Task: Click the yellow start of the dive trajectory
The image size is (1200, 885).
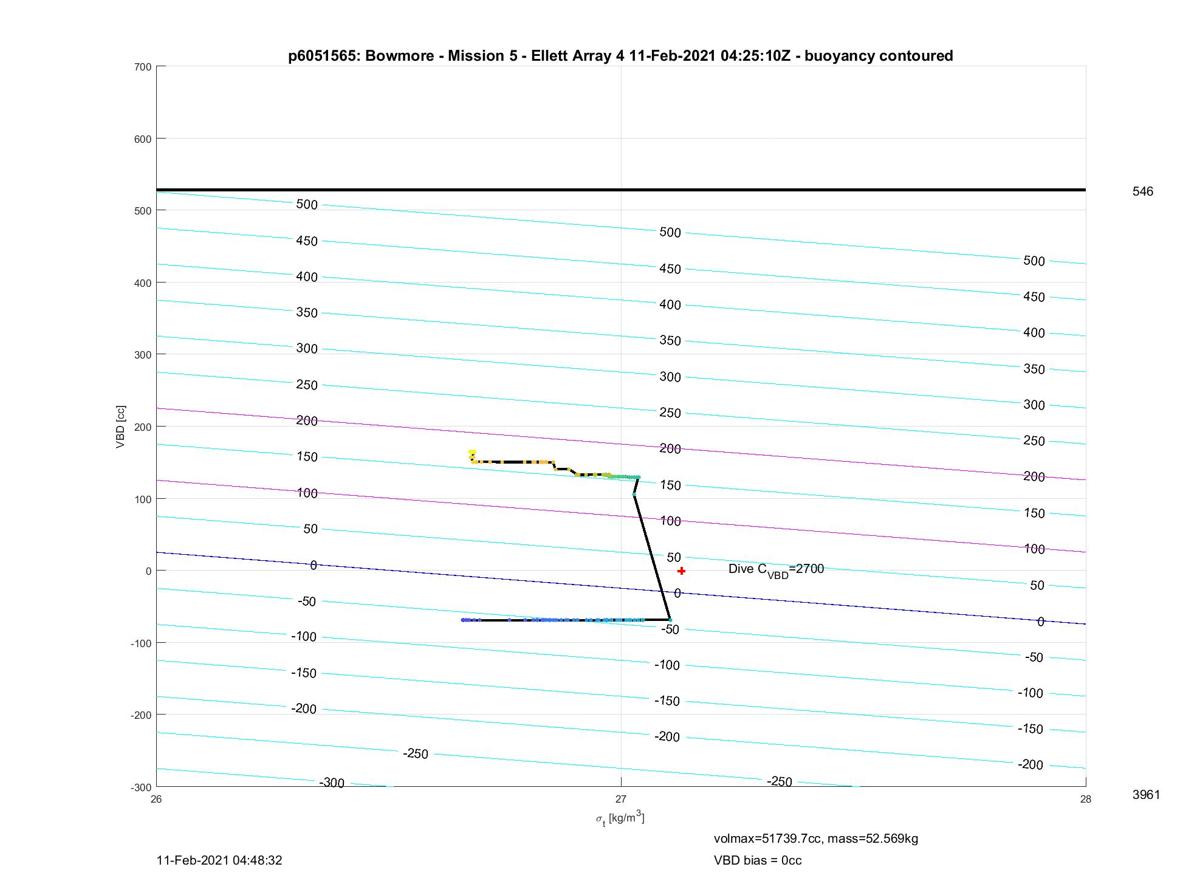Action: [x=472, y=456]
